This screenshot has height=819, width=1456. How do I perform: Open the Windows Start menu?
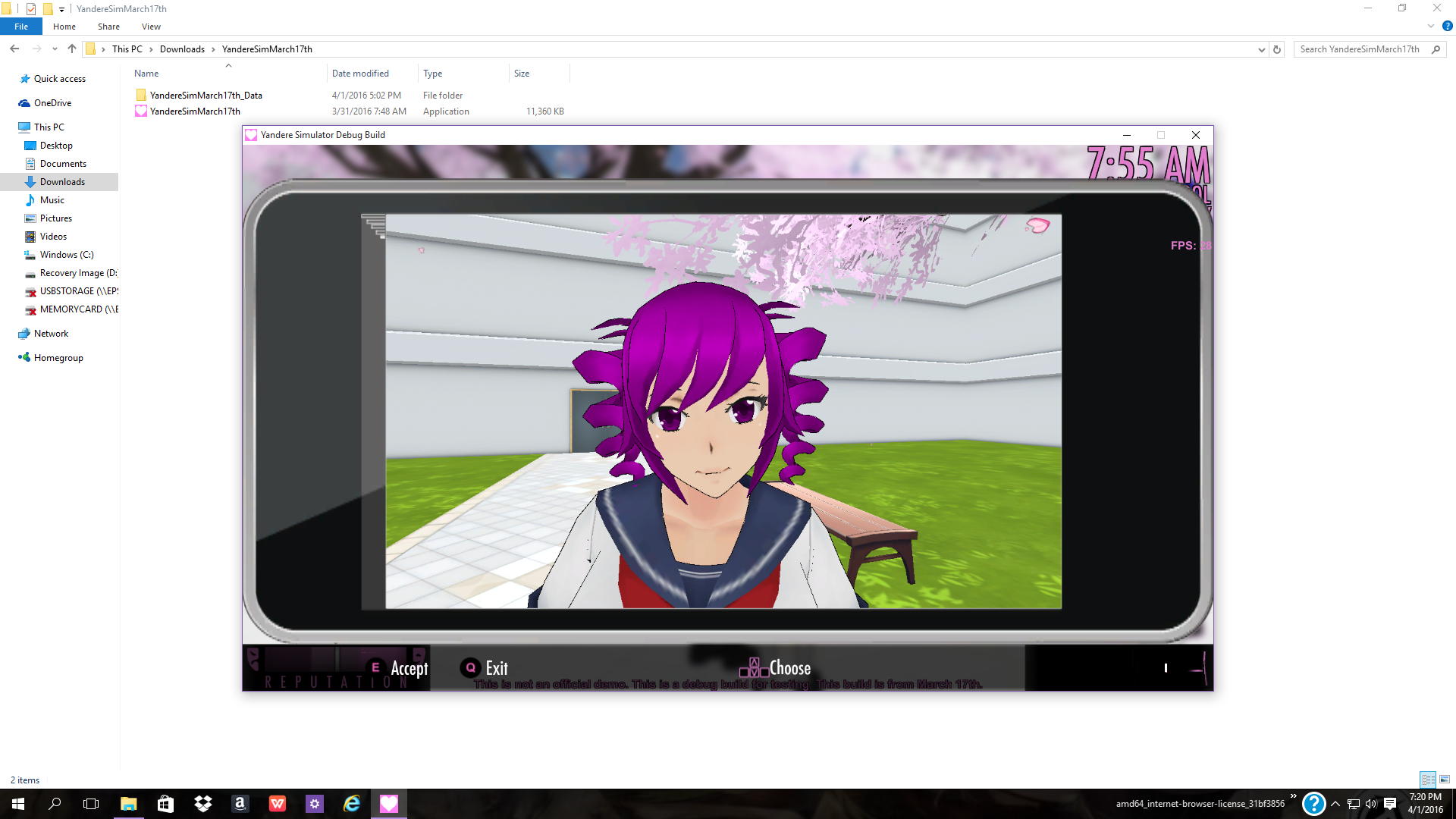click(18, 804)
